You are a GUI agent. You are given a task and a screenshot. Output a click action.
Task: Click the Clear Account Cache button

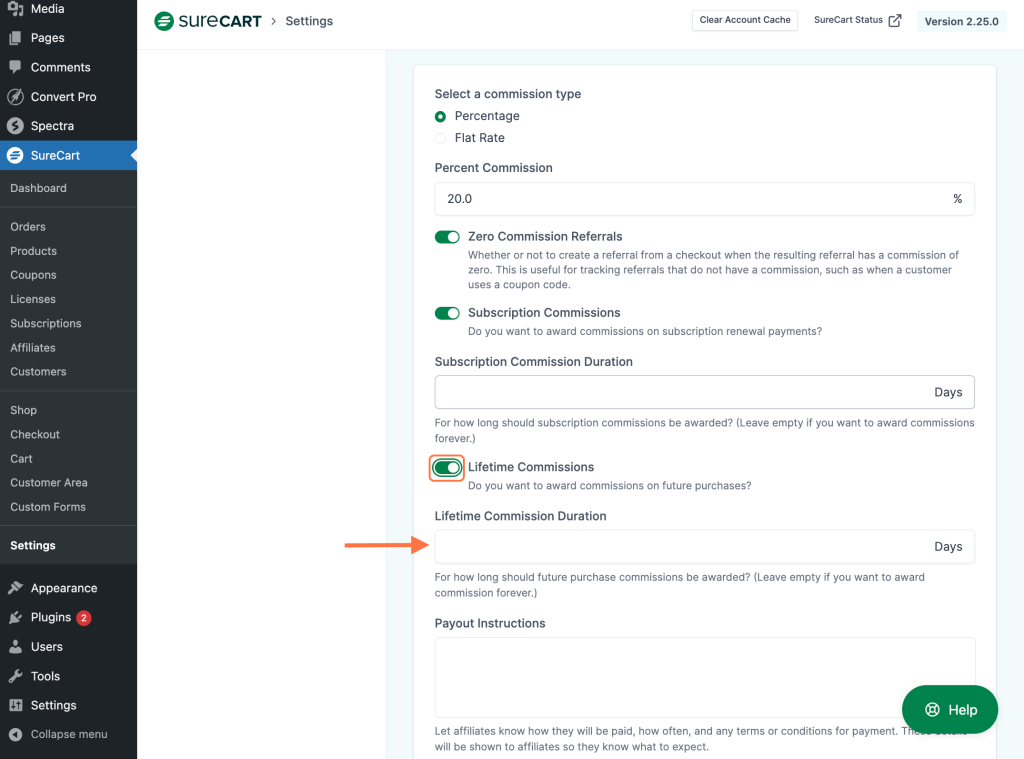[744, 20]
